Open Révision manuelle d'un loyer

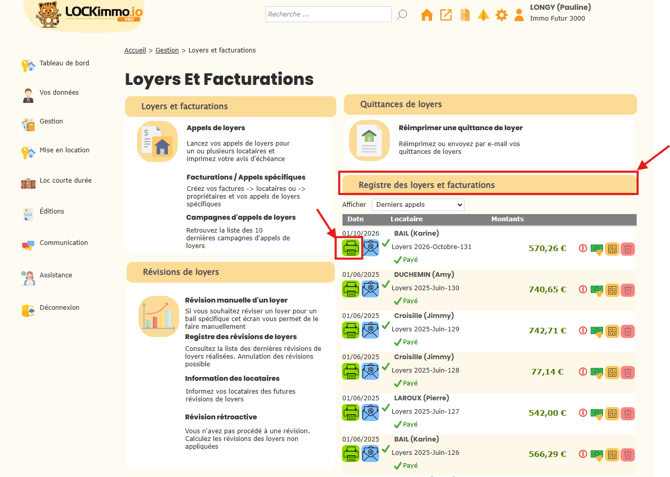236,300
